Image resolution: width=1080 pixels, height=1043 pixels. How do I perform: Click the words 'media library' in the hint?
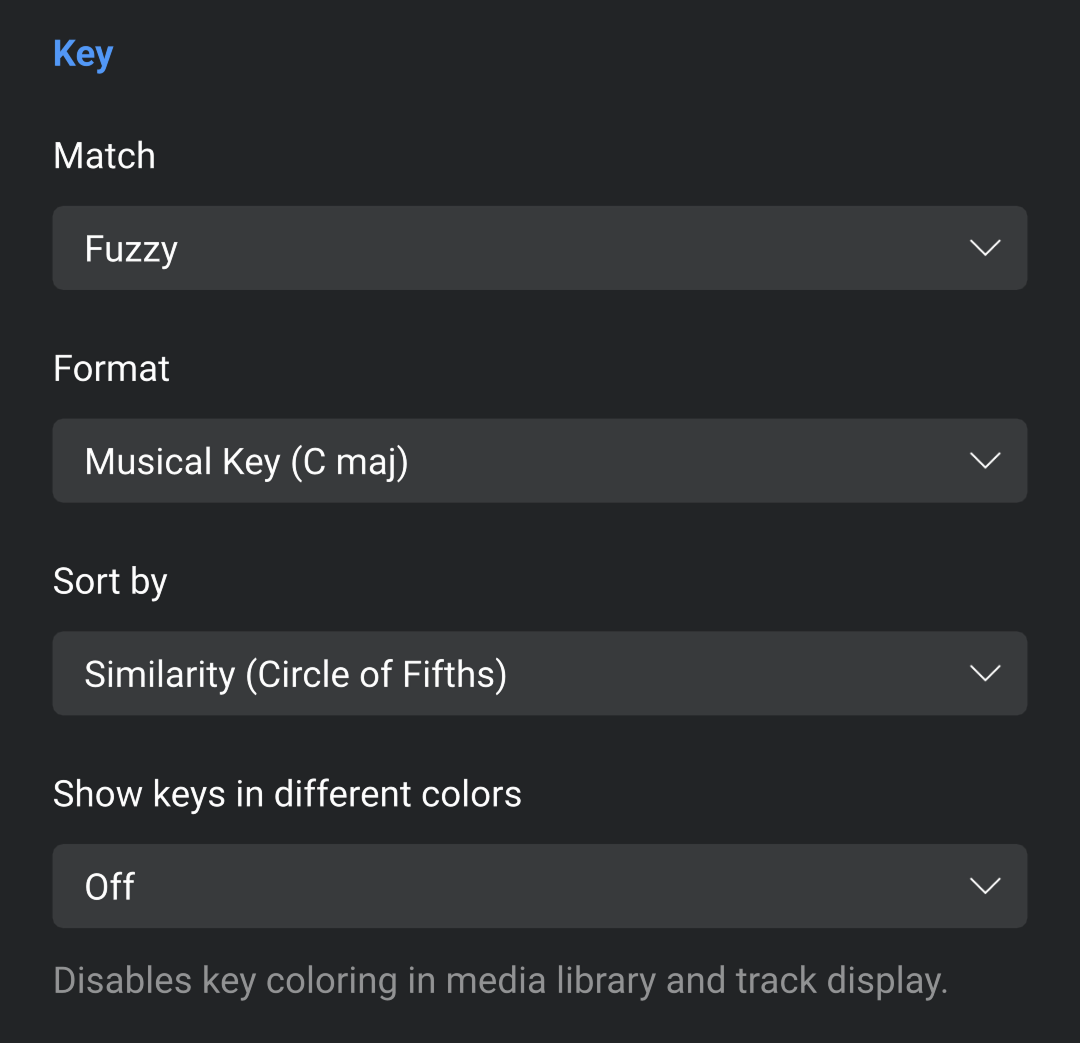[x=551, y=981]
